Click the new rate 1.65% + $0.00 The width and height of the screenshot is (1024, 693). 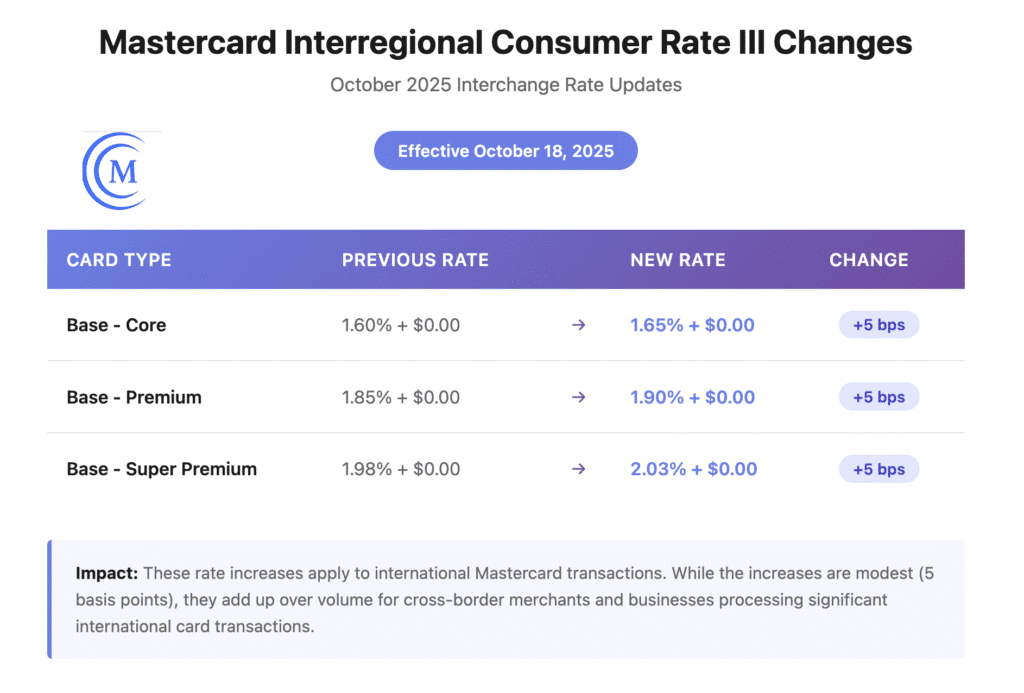coord(692,325)
